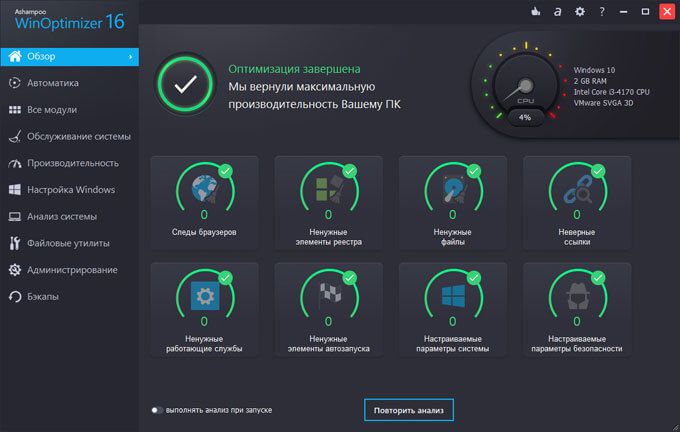
Task: Click the 2 GB RAM text
Action: (590, 81)
